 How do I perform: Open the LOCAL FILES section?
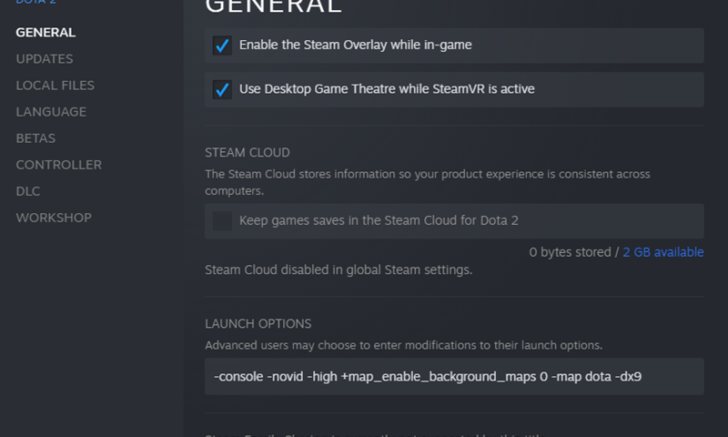(55, 85)
